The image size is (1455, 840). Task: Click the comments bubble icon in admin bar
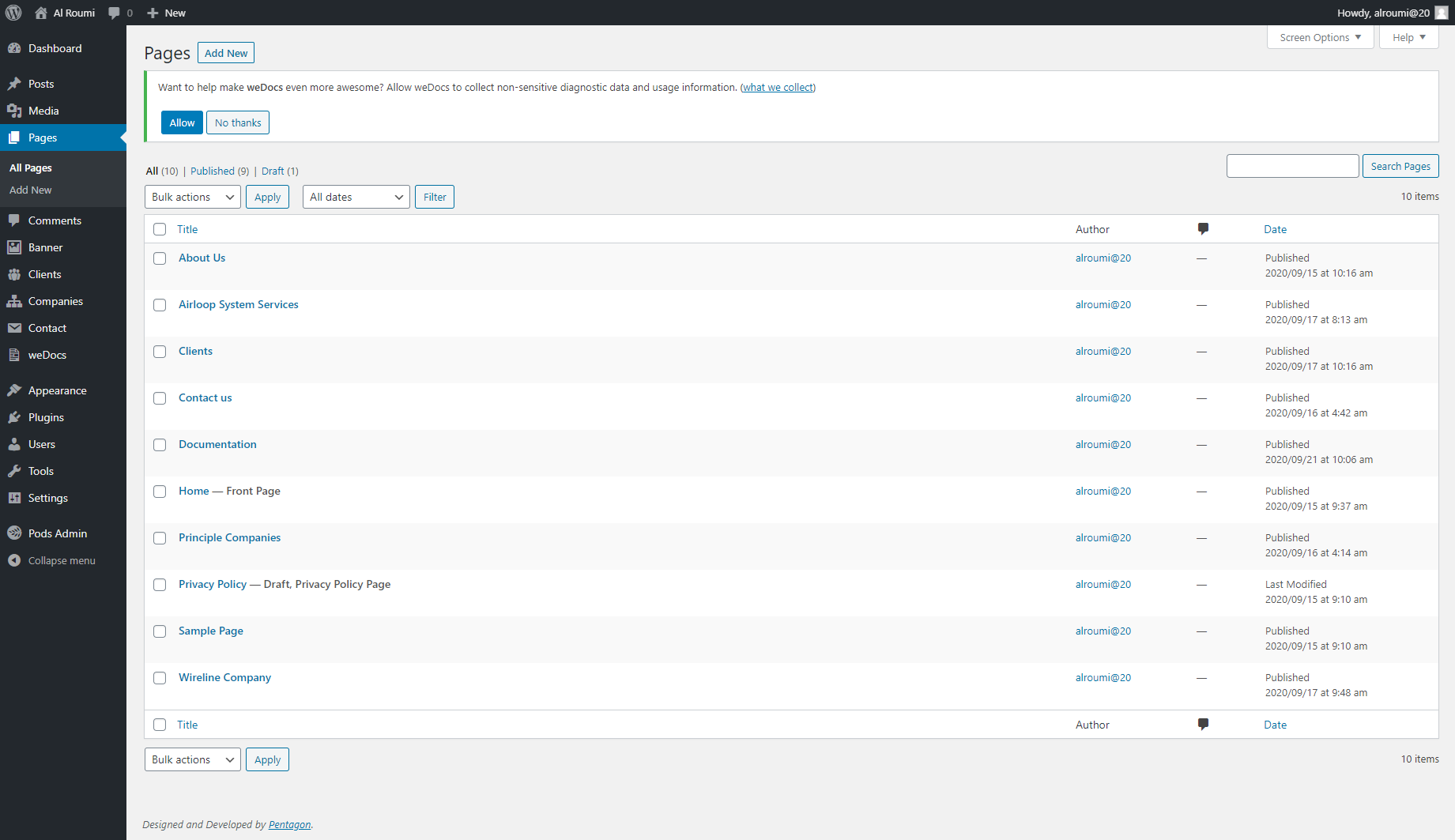click(x=115, y=13)
